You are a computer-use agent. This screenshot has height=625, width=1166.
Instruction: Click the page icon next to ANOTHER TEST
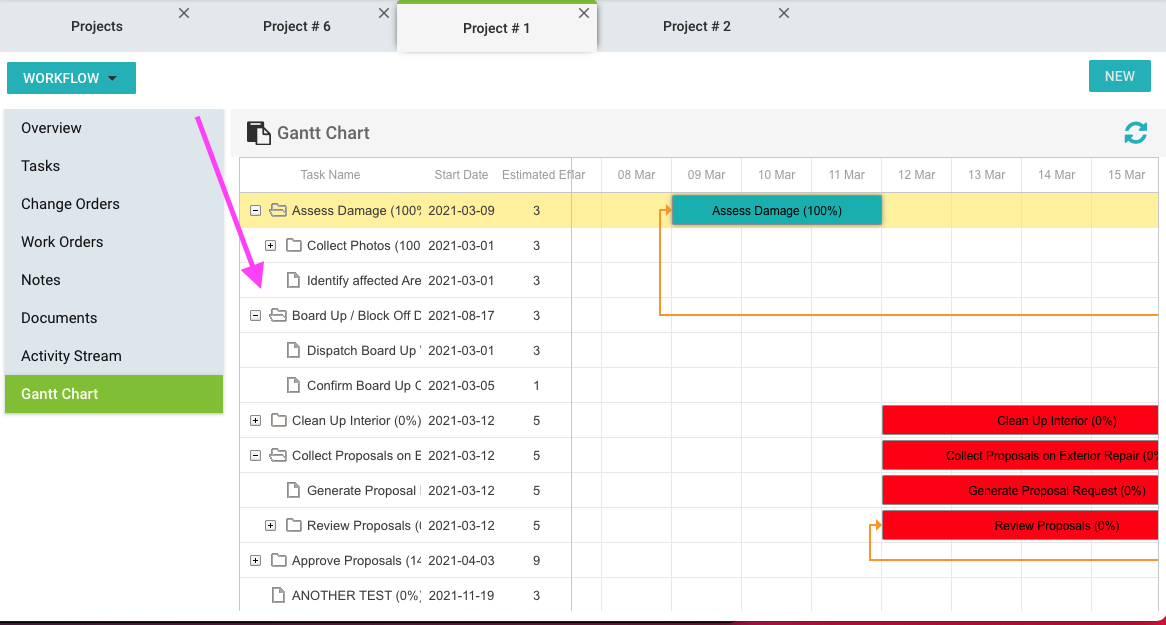coord(277,595)
